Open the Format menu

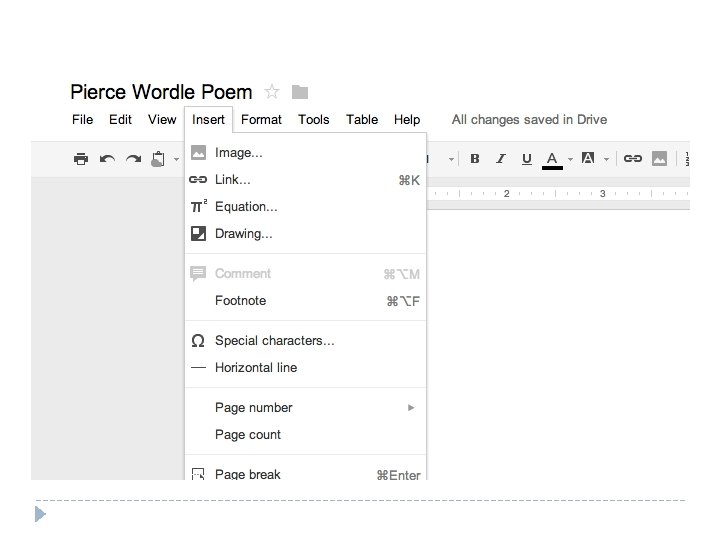(261, 120)
